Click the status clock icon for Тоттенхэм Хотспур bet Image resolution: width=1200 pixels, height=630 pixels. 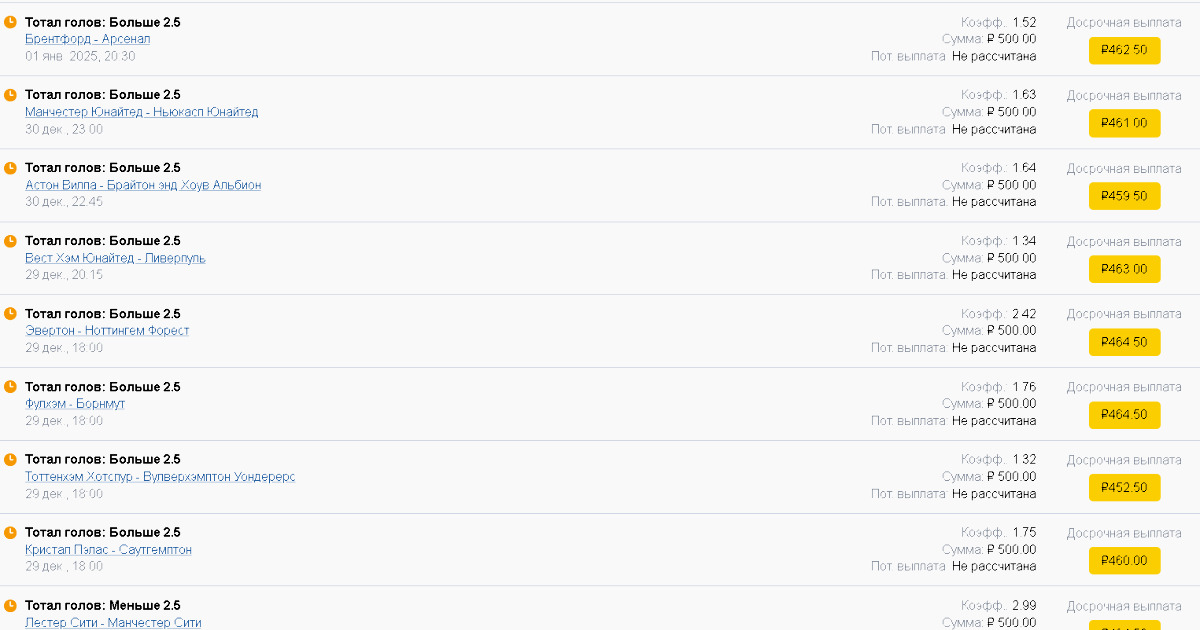click(x=10, y=460)
